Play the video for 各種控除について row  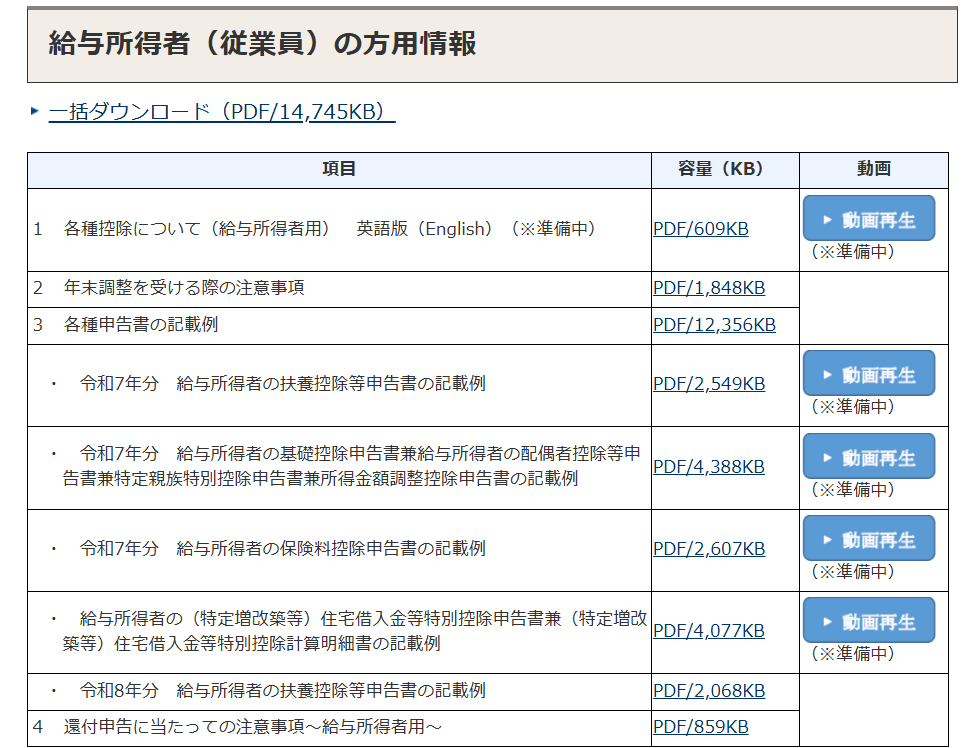click(x=869, y=218)
